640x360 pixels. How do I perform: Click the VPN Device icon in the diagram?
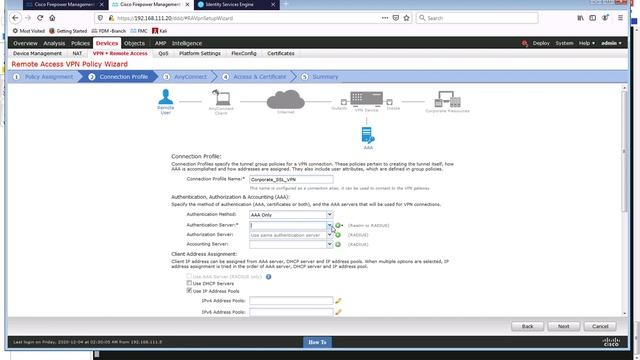367,98
